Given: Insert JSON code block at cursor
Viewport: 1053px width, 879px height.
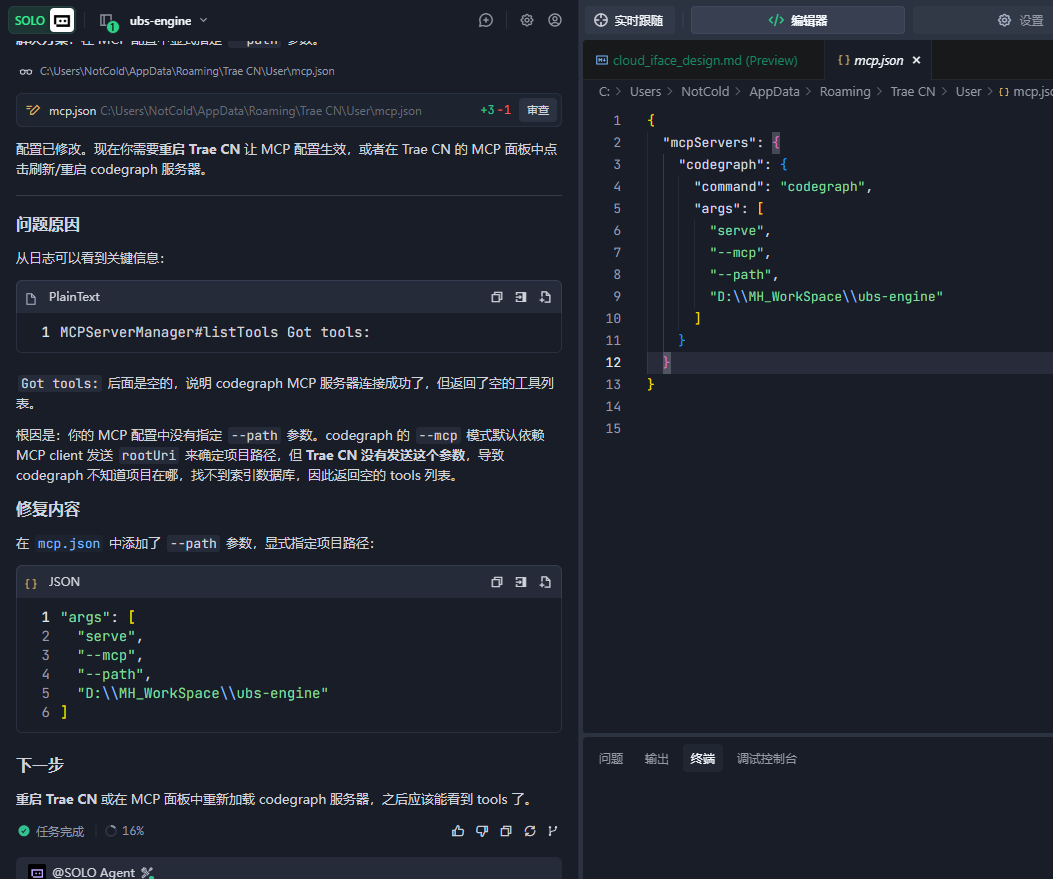Looking at the screenshot, I should pos(520,582).
